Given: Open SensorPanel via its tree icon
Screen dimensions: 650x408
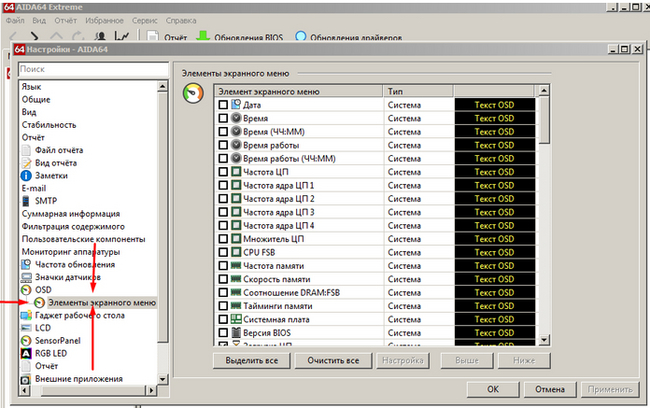Looking at the screenshot, I should tap(27, 340).
